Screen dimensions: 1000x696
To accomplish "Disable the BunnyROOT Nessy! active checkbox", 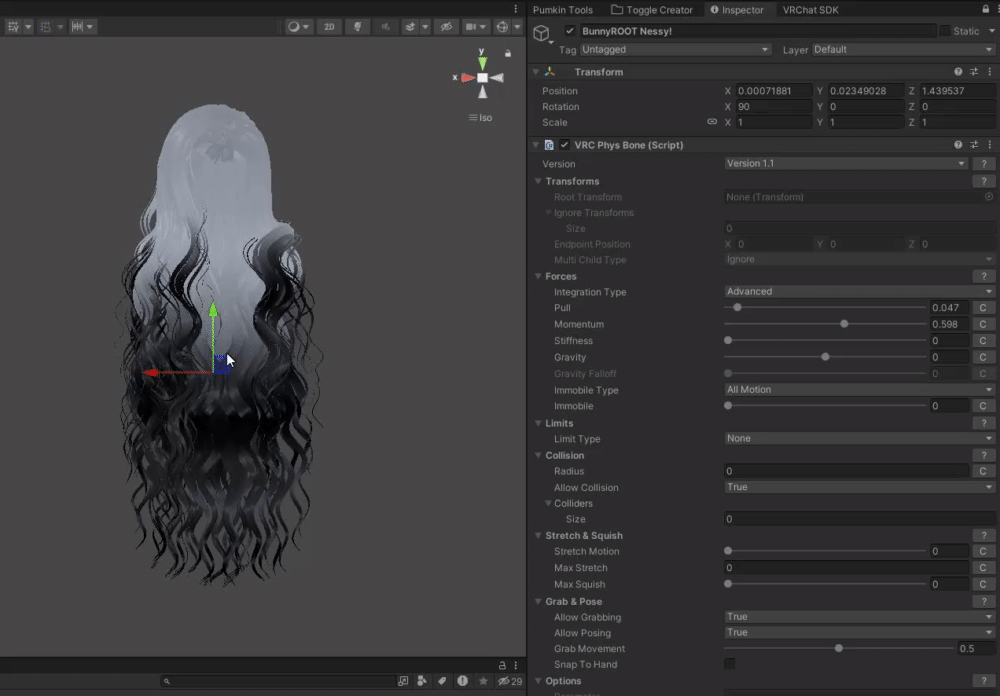I will pyautogui.click(x=570, y=31).
